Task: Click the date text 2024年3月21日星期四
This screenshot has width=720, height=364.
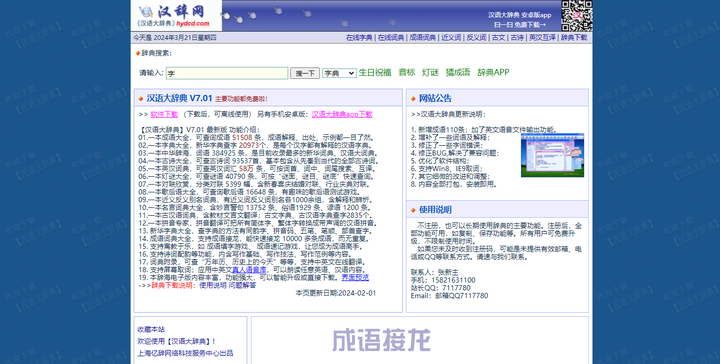Action: click(x=185, y=38)
